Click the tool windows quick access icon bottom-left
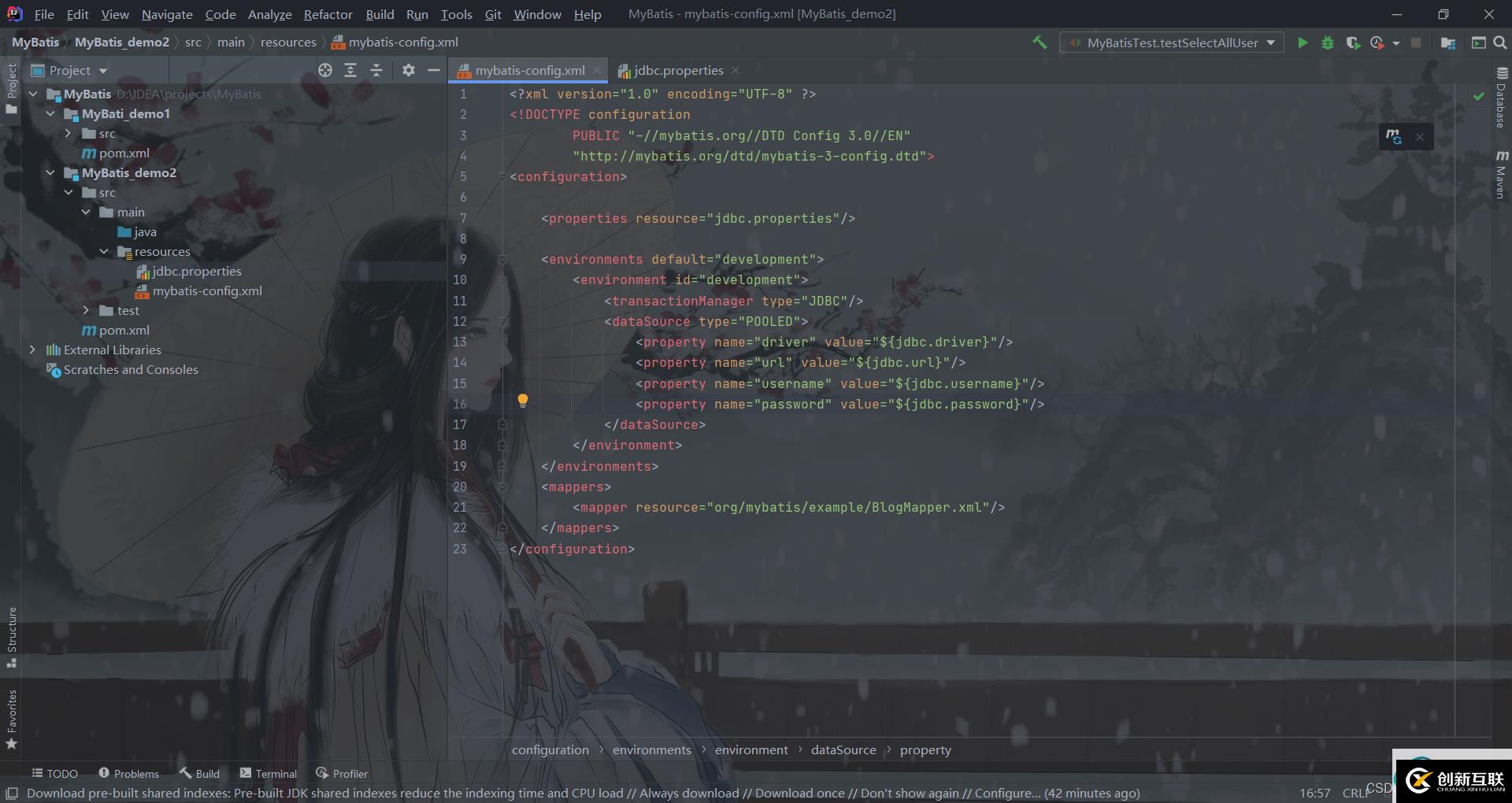The width and height of the screenshot is (1512, 803). coord(12,793)
